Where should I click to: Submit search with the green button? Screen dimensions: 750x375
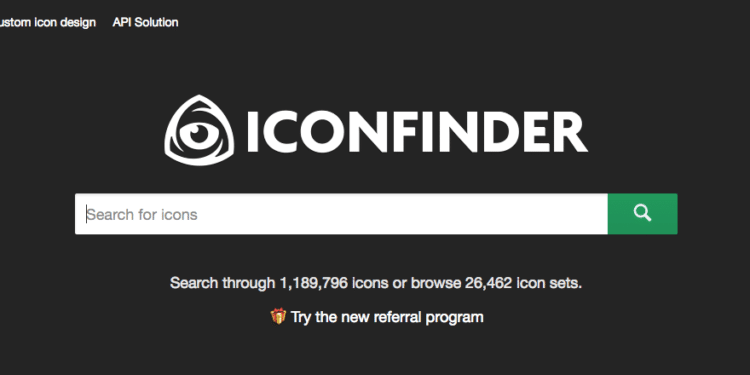click(x=642, y=214)
